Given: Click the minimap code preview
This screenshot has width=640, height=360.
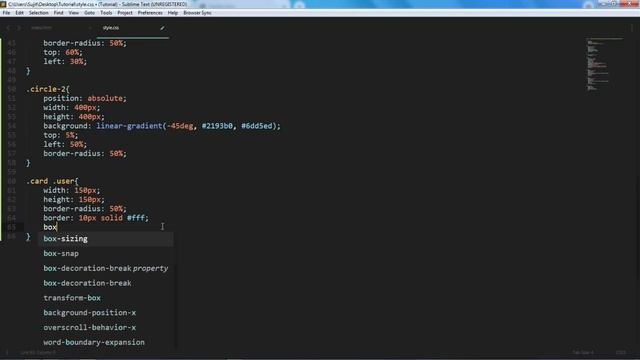Looking at the screenshot, I should point(604,64).
